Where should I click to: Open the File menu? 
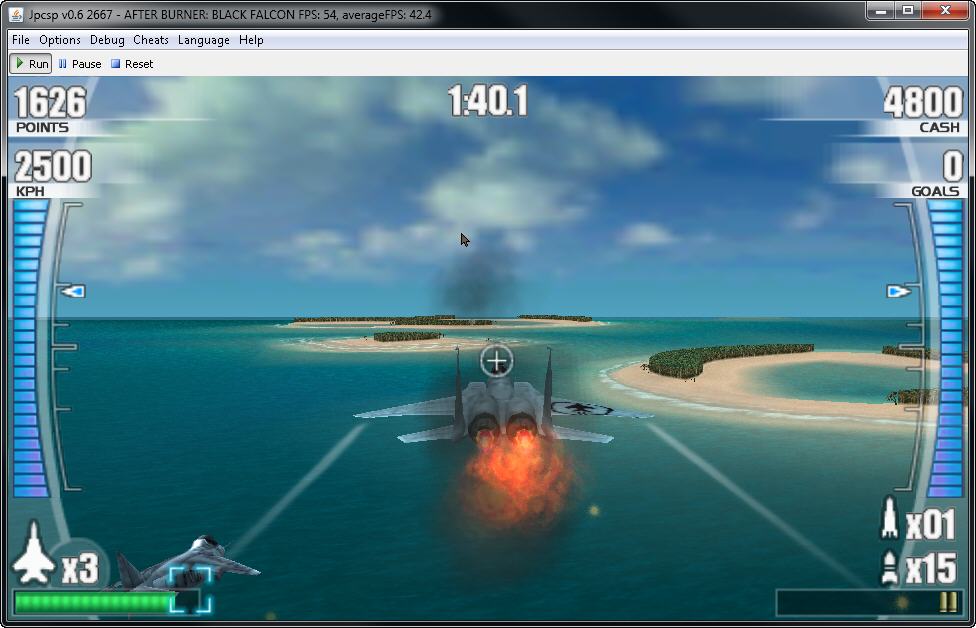21,40
